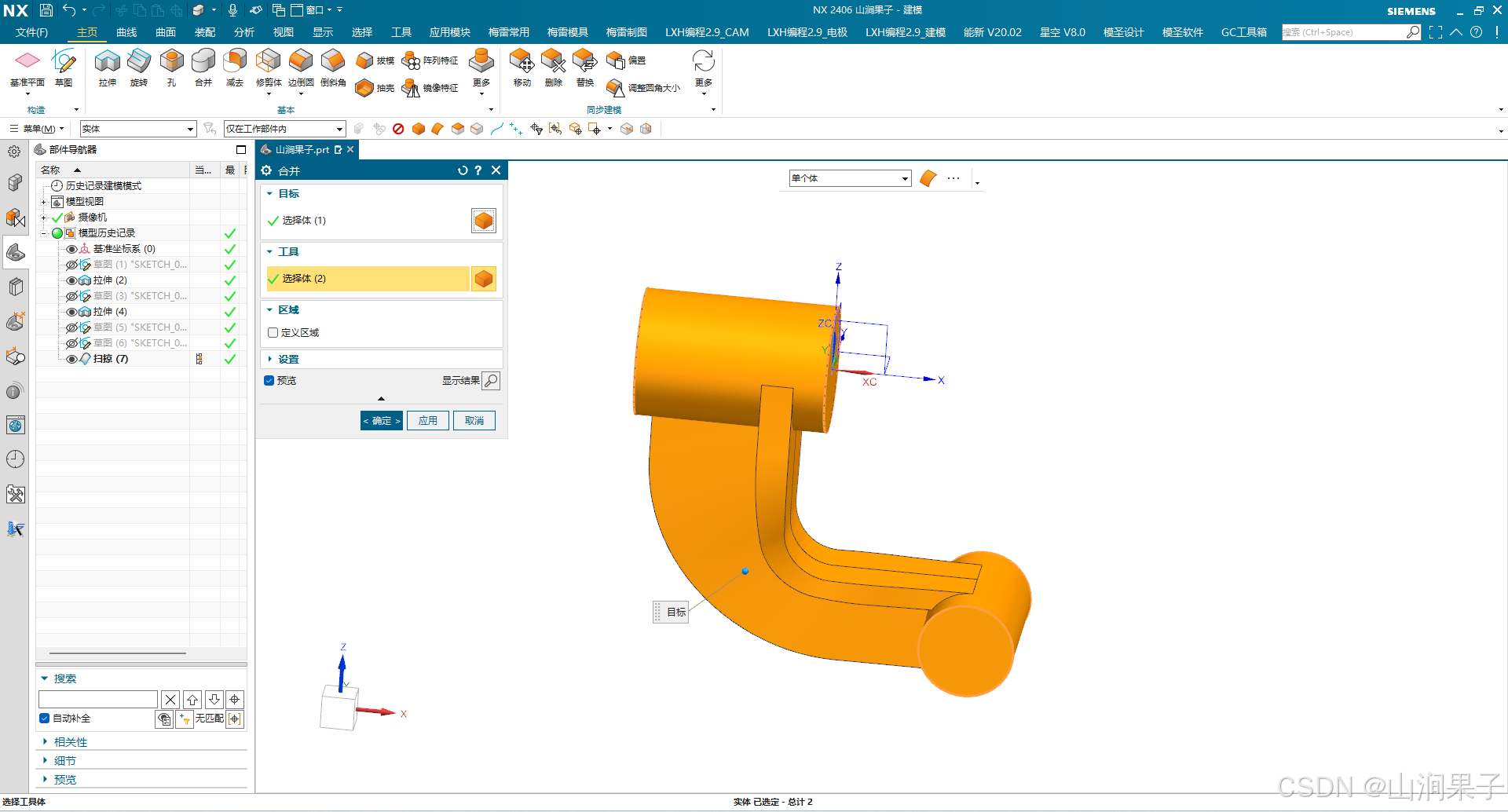Switch to the 曲线 ribbon tab

[126, 32]
